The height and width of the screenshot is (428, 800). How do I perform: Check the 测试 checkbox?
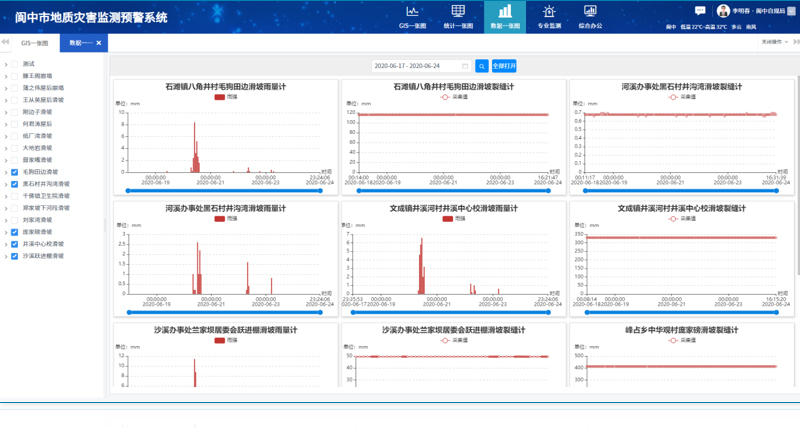click(14, 64)
